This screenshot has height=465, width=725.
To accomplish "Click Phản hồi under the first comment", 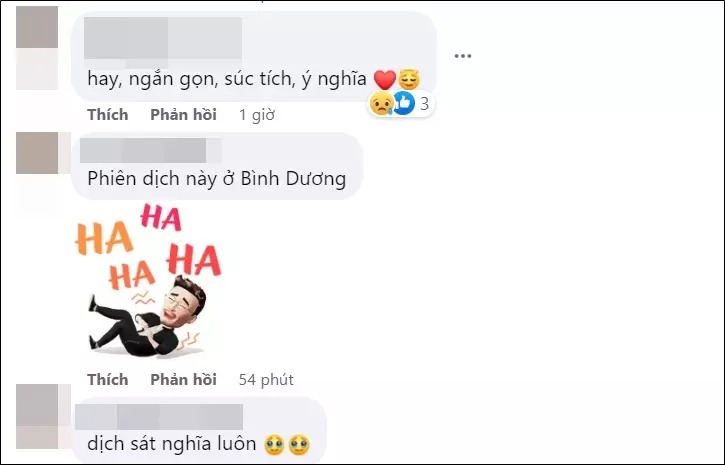I will 183,114.
